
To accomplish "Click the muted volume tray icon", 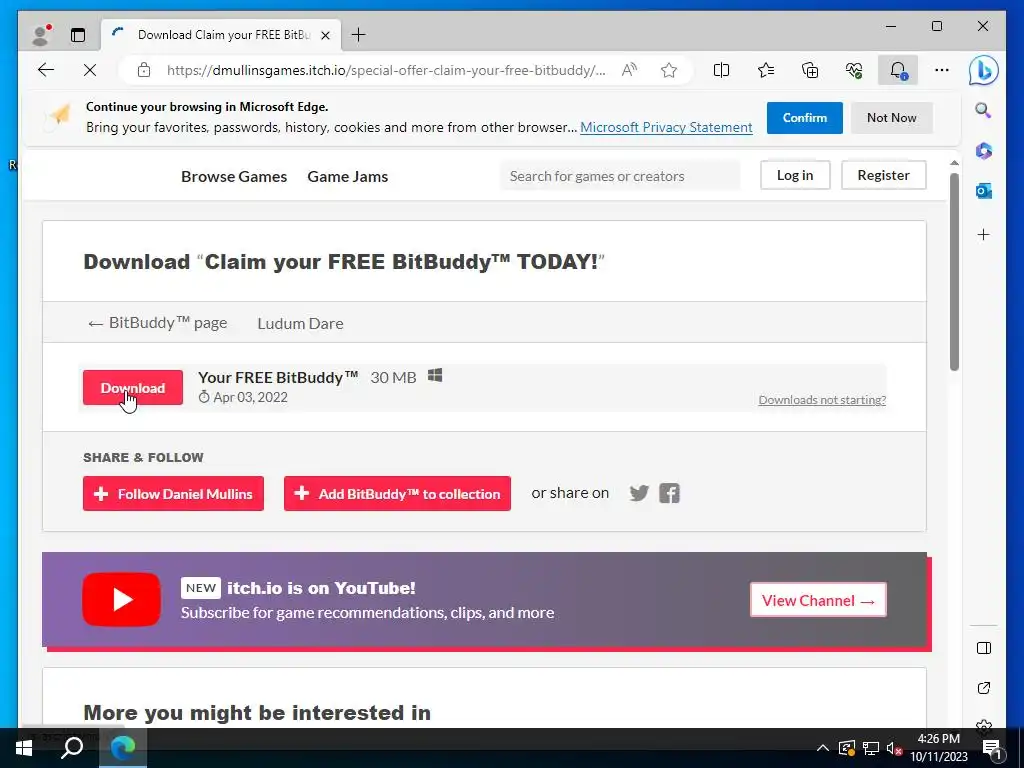I will click(x=893, y=748).
